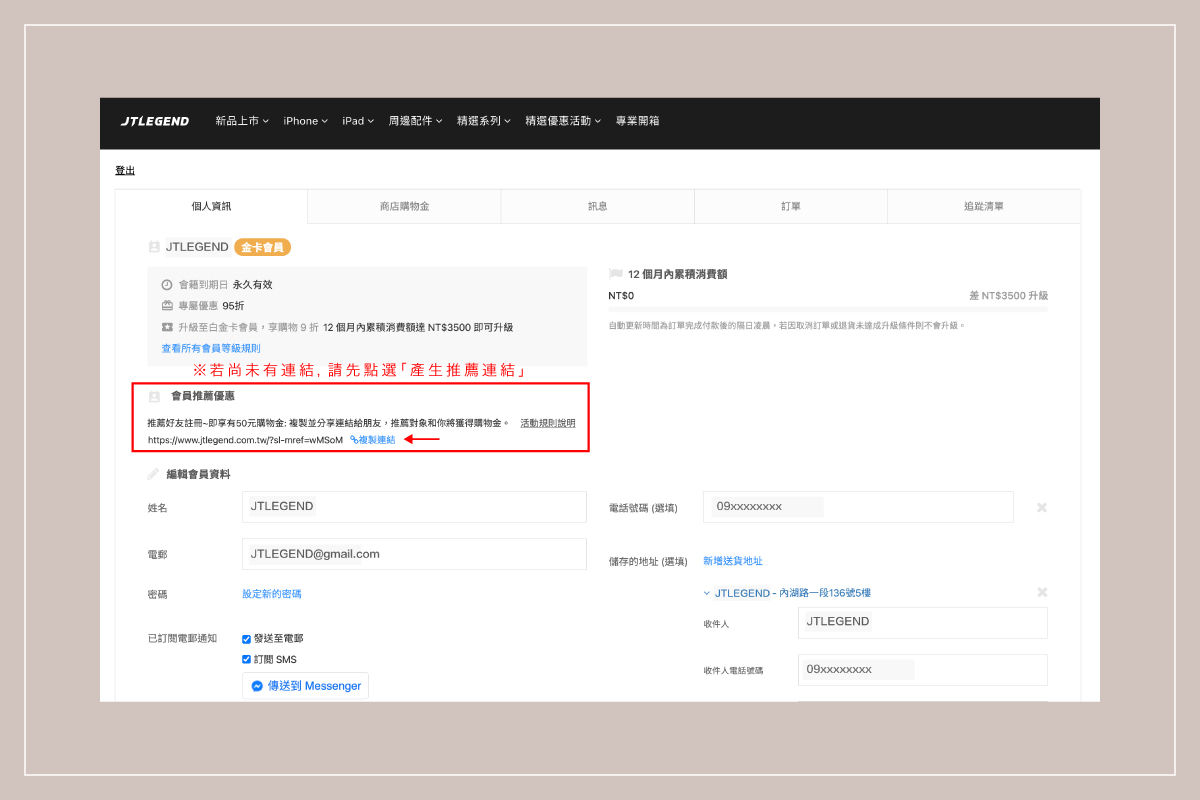This screenshot has width=1200, height=800.
Task: Click the pencil icon next to 編輯會員資料
Action: [x=153, y=474]
